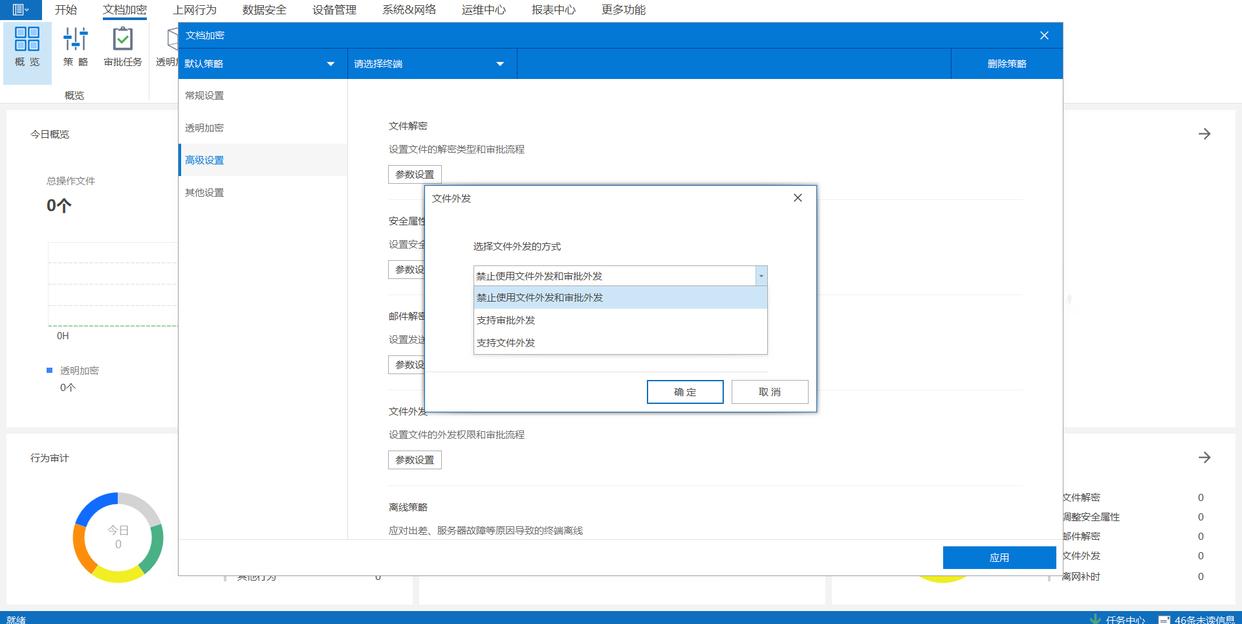The width and height of the screenshot is (1242, 624).
Task: Click the 离线策略 section heading
Action: pyautogui.click(x=408, y=507)
